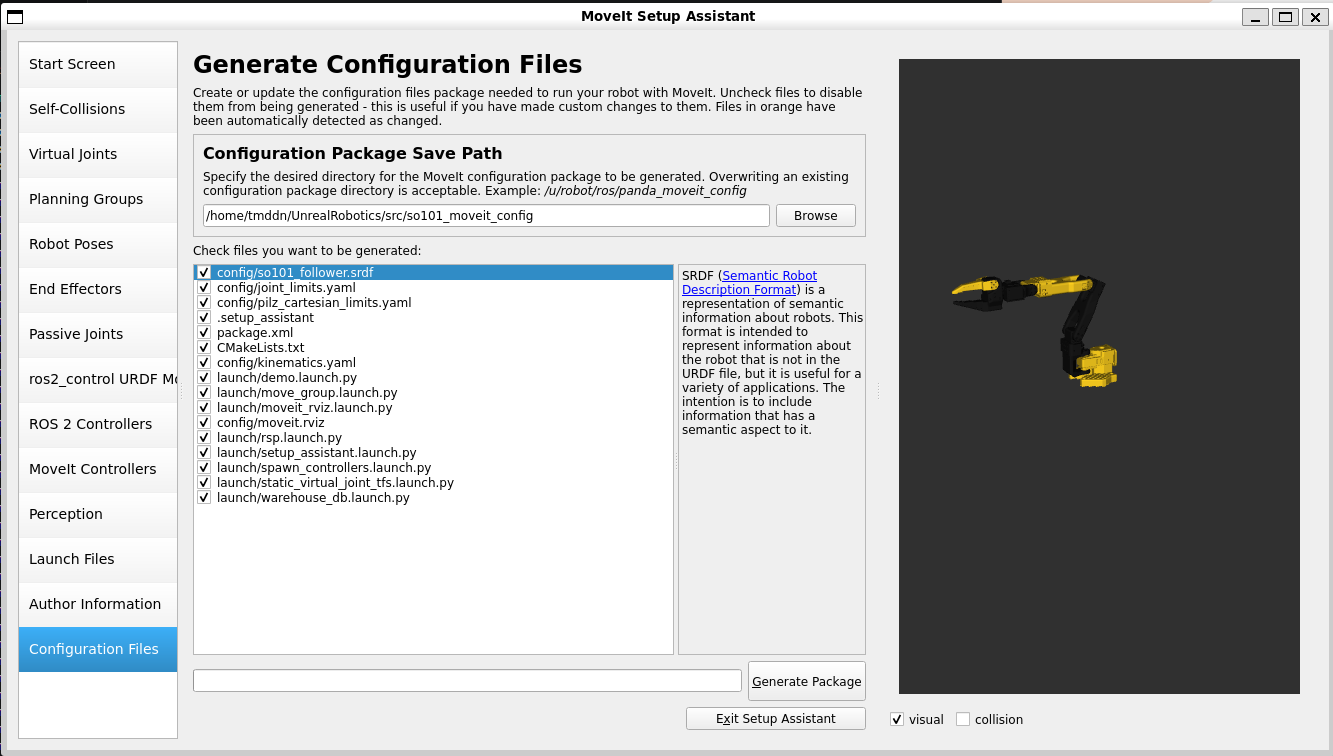Select package.xml file name
The width and height of the screenshot is (1333, 756).
pos(254,332)
